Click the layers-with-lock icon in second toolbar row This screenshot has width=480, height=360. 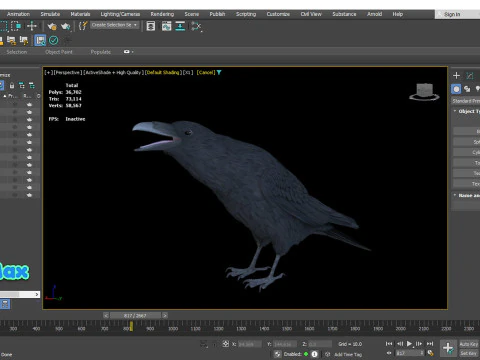[11, 40]
